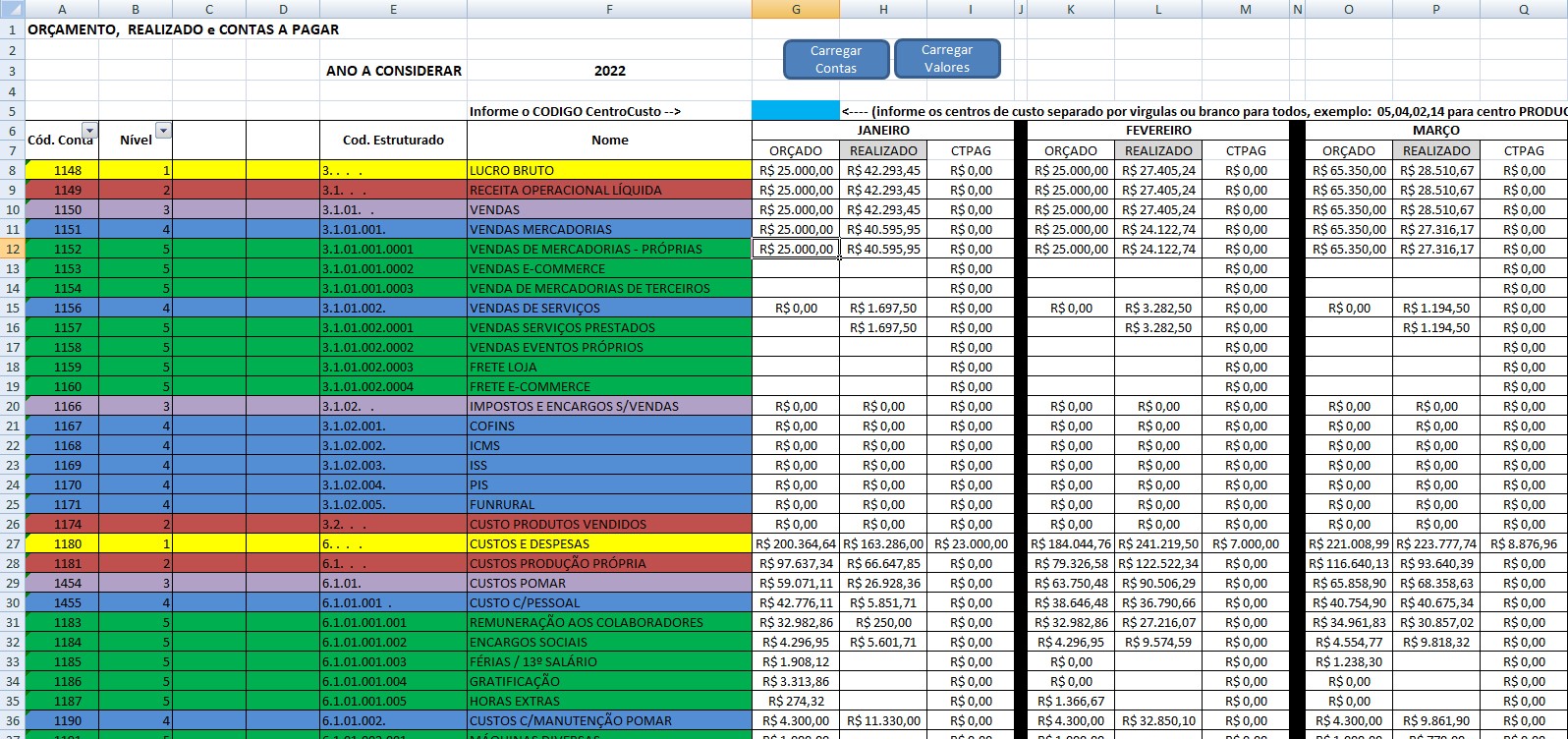The height and width of the screenshot is (739, 1568).
Task: Click the Carregar Valores button
Action: (946, 59)
